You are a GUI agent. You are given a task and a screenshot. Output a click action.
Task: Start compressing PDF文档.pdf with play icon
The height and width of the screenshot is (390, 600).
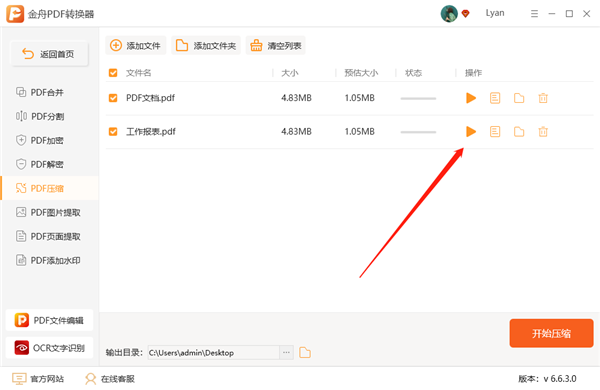point(471,98)
